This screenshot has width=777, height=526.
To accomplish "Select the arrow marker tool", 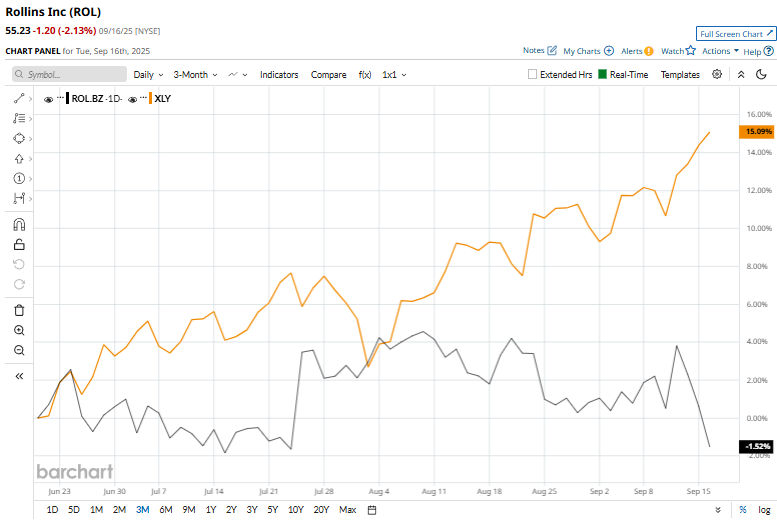I will (x=19, y=159).
